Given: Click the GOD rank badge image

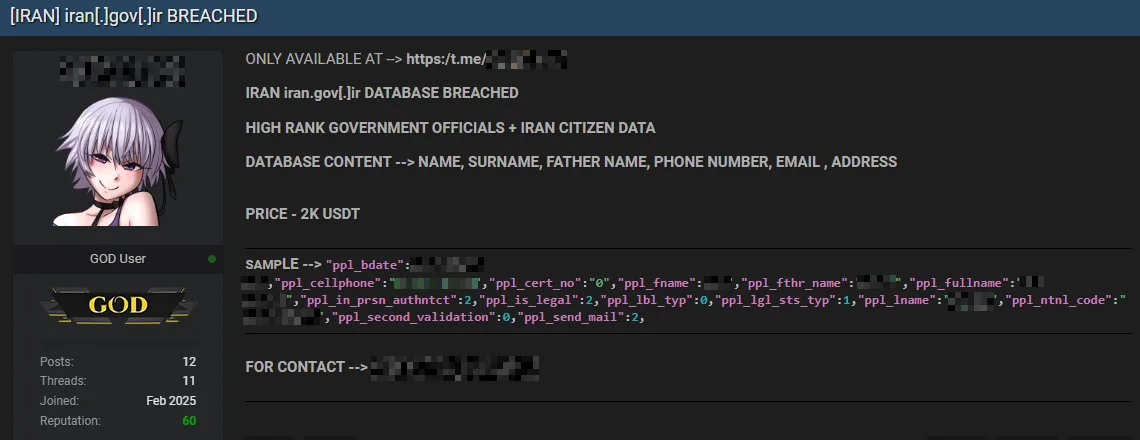Looking at the screenshot, I should pyautogui.click(x=118, y=305).
